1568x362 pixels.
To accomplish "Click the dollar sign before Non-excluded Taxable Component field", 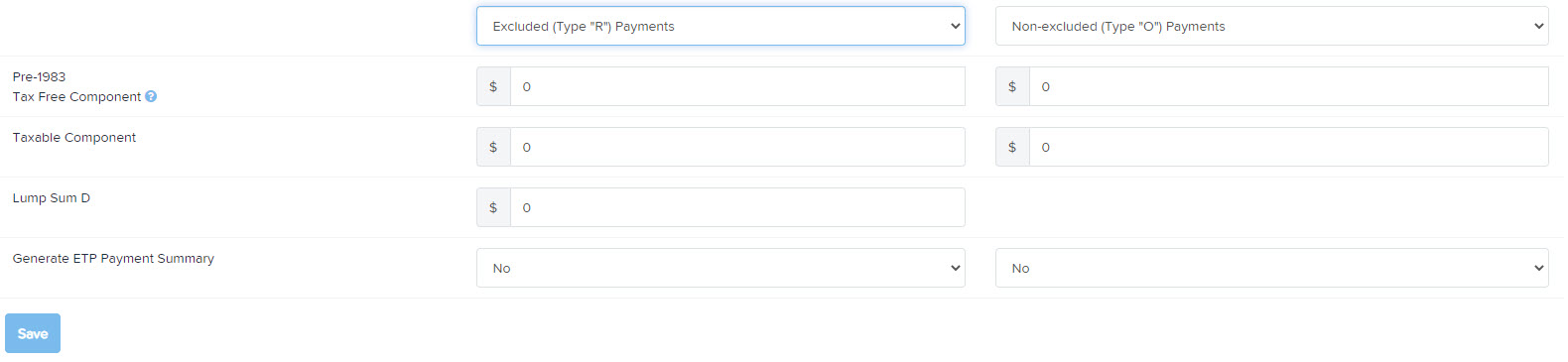I will tap(1012, 147).
